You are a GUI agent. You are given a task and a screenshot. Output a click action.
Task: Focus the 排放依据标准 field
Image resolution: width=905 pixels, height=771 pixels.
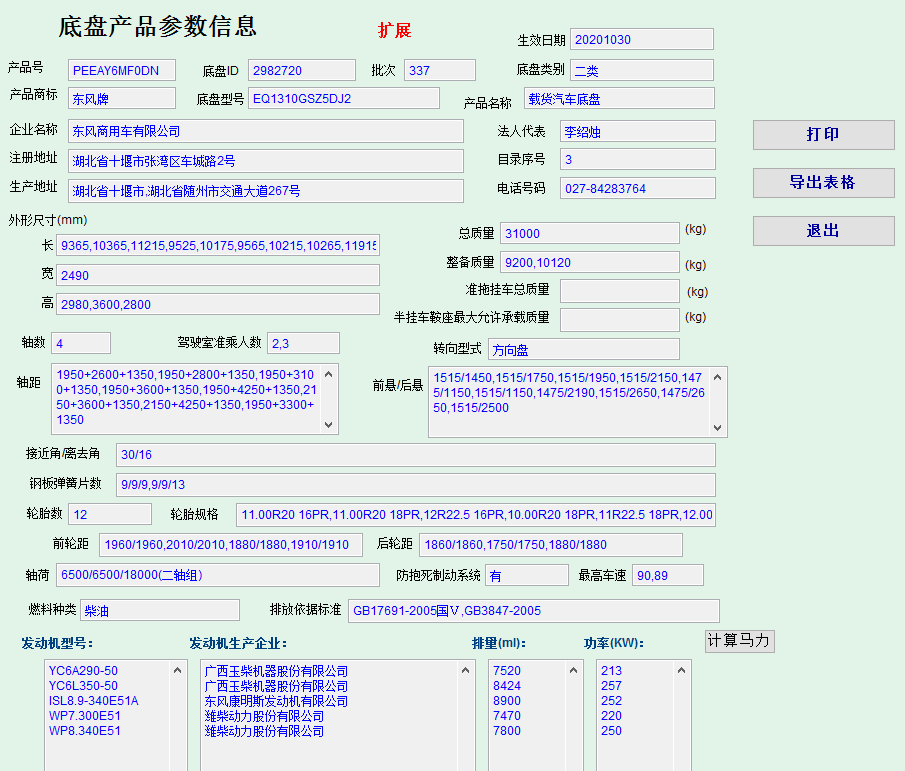[534, 611]
